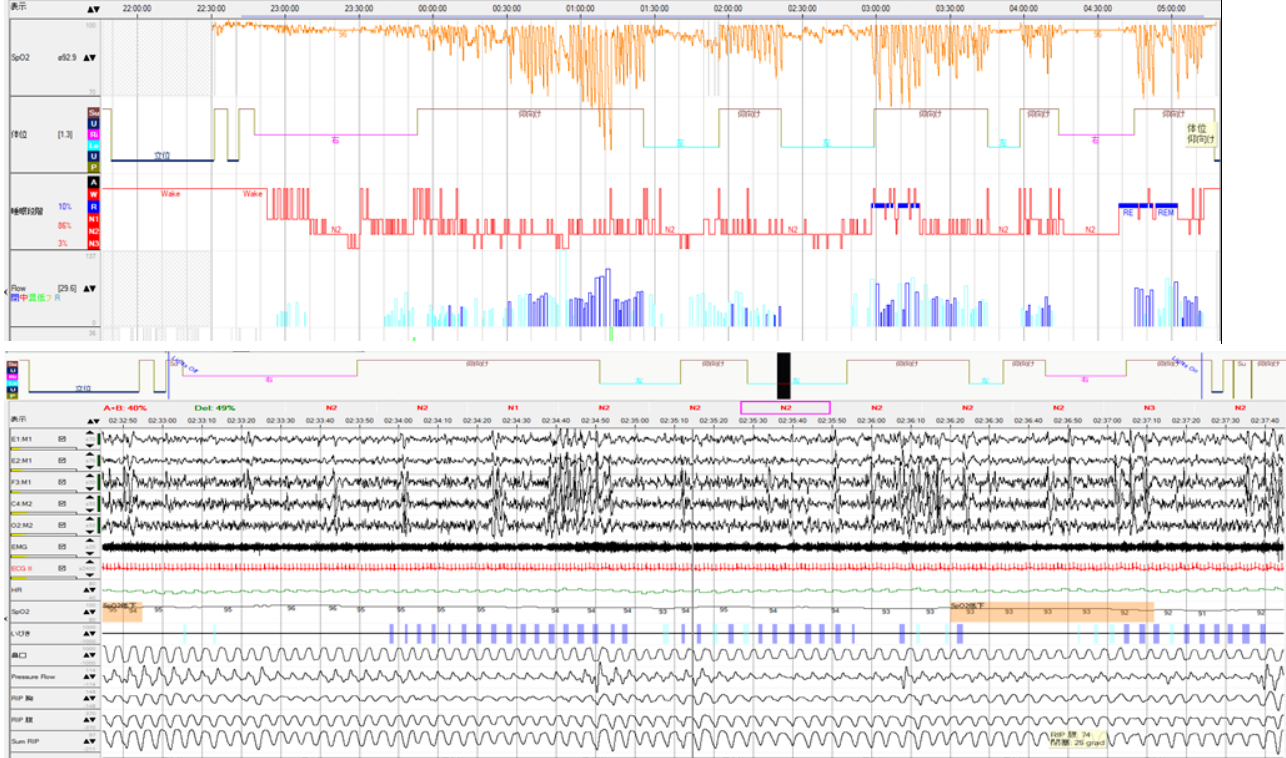This screenshot has width=1286, height=758.
Task: Click the 鼻口 channel scale arrows
Action: [x=90, y=655]
